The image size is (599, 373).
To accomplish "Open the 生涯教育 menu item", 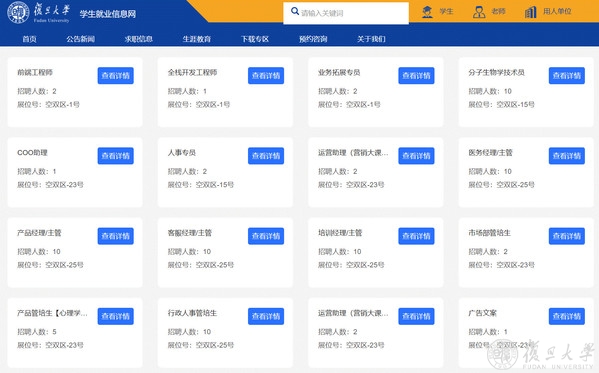I will pos(196,39).
